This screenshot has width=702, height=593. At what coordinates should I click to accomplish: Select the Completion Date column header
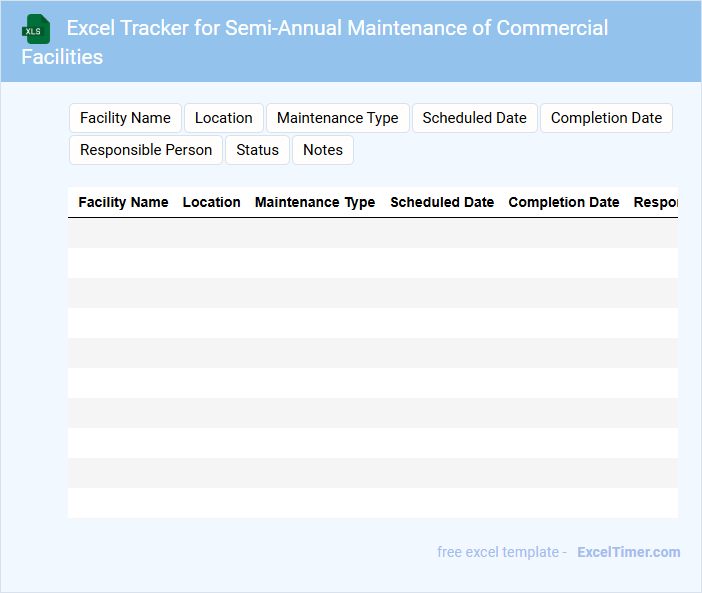pyautogui.click(x=564, y=202)
